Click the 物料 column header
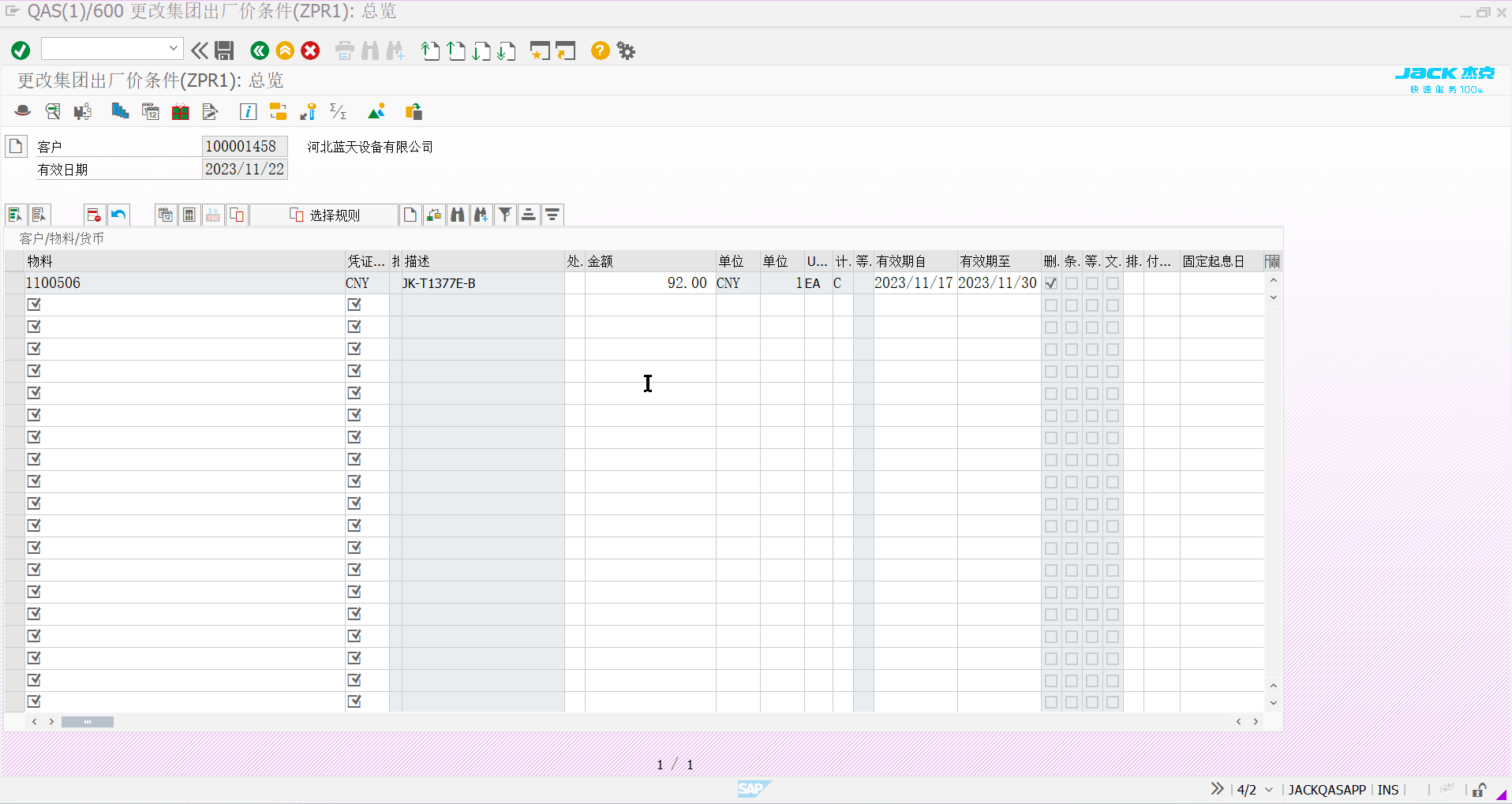Image resolution: width=1512 pixels, height=804 pixels. [x=39, y=260]
